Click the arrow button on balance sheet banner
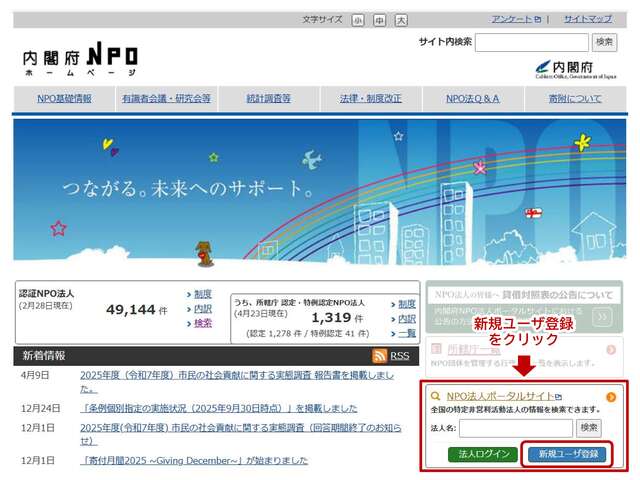The image size is (640, 480). coord(603,316)
